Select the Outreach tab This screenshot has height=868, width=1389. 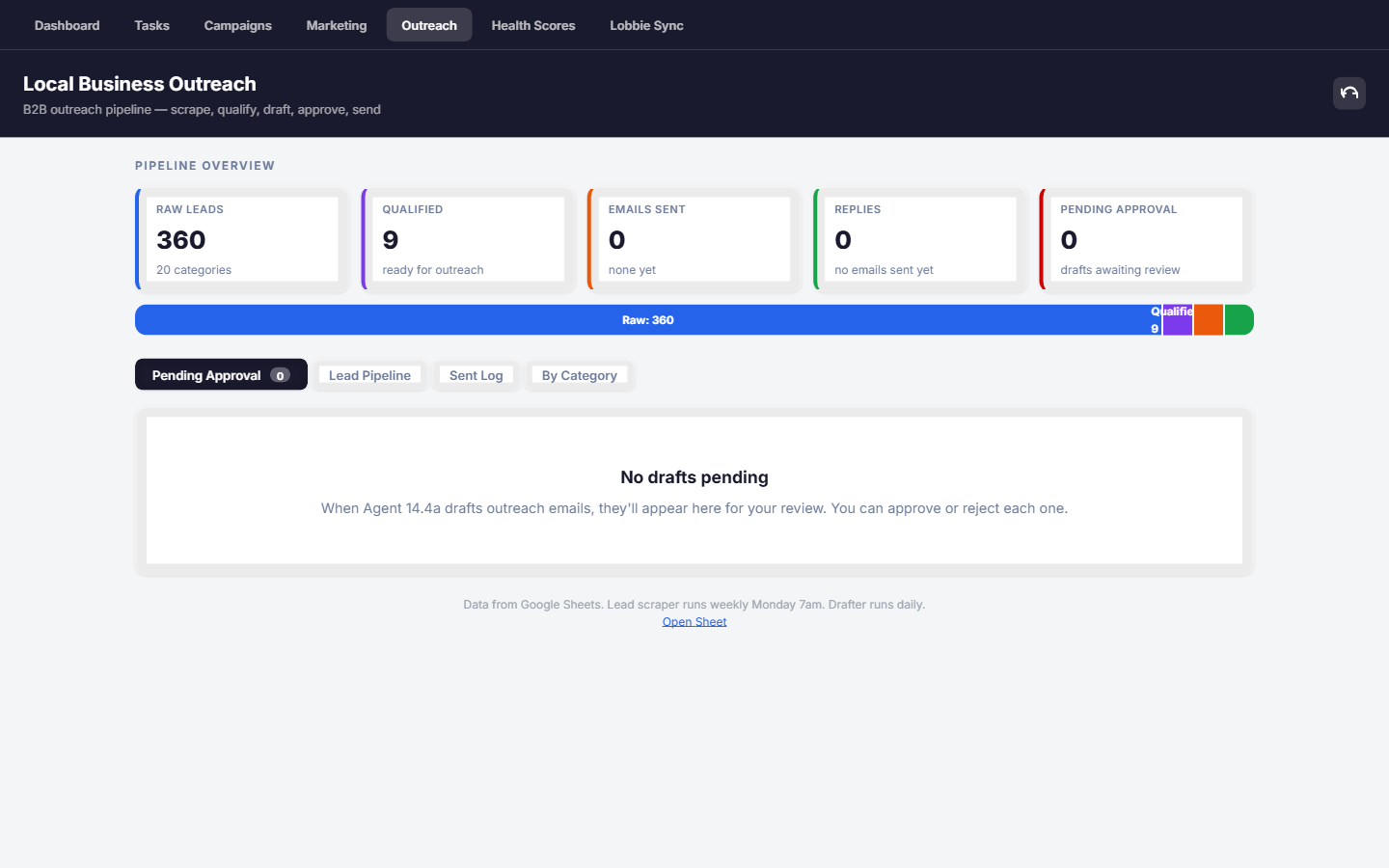click(428, 24)
